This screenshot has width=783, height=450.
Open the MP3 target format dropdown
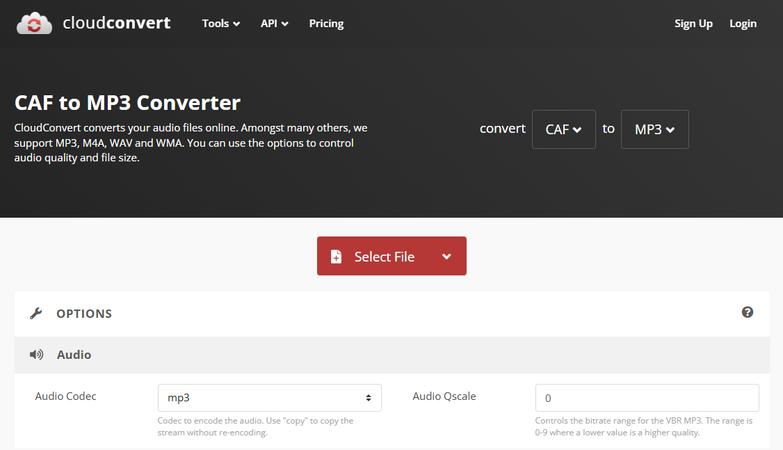[x=654, y=129]
